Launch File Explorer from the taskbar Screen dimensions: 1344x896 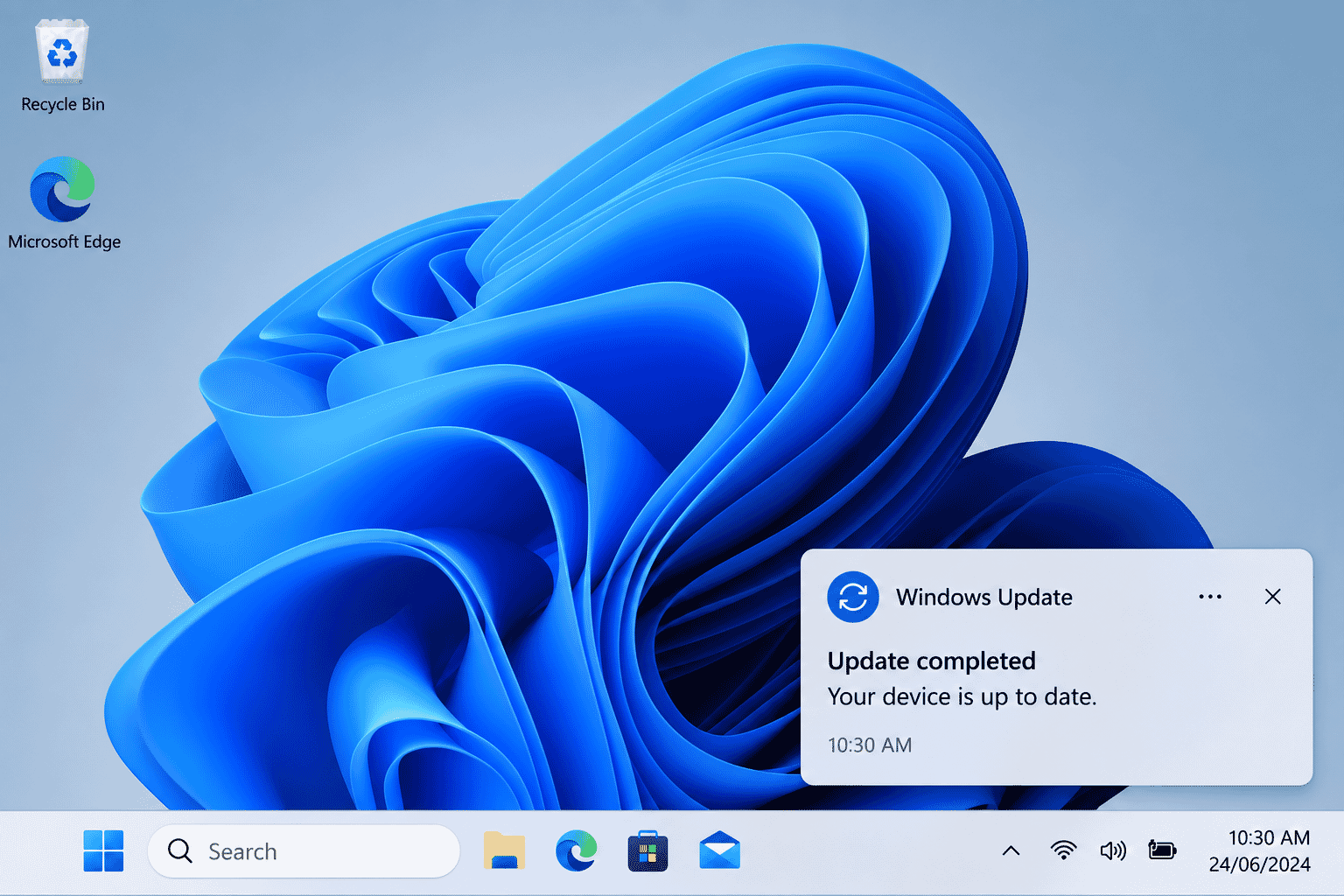point(504,850)
